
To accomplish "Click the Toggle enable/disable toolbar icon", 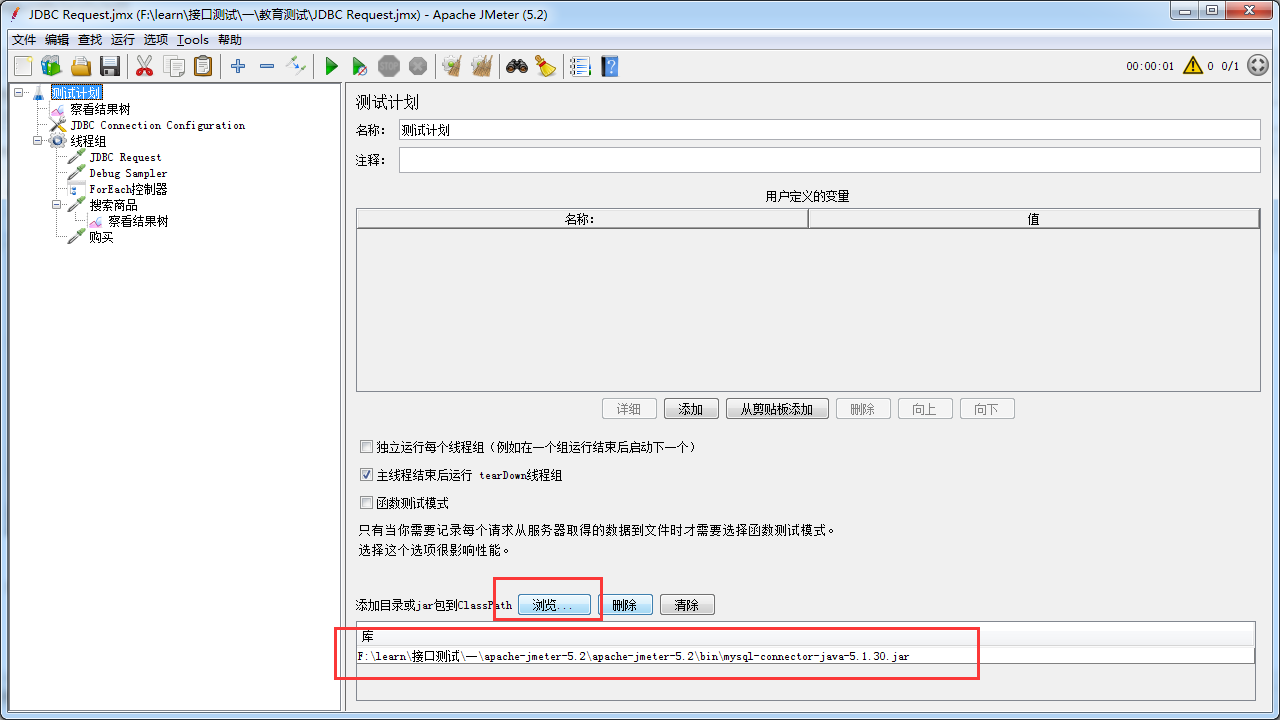I will coord(296,66).
